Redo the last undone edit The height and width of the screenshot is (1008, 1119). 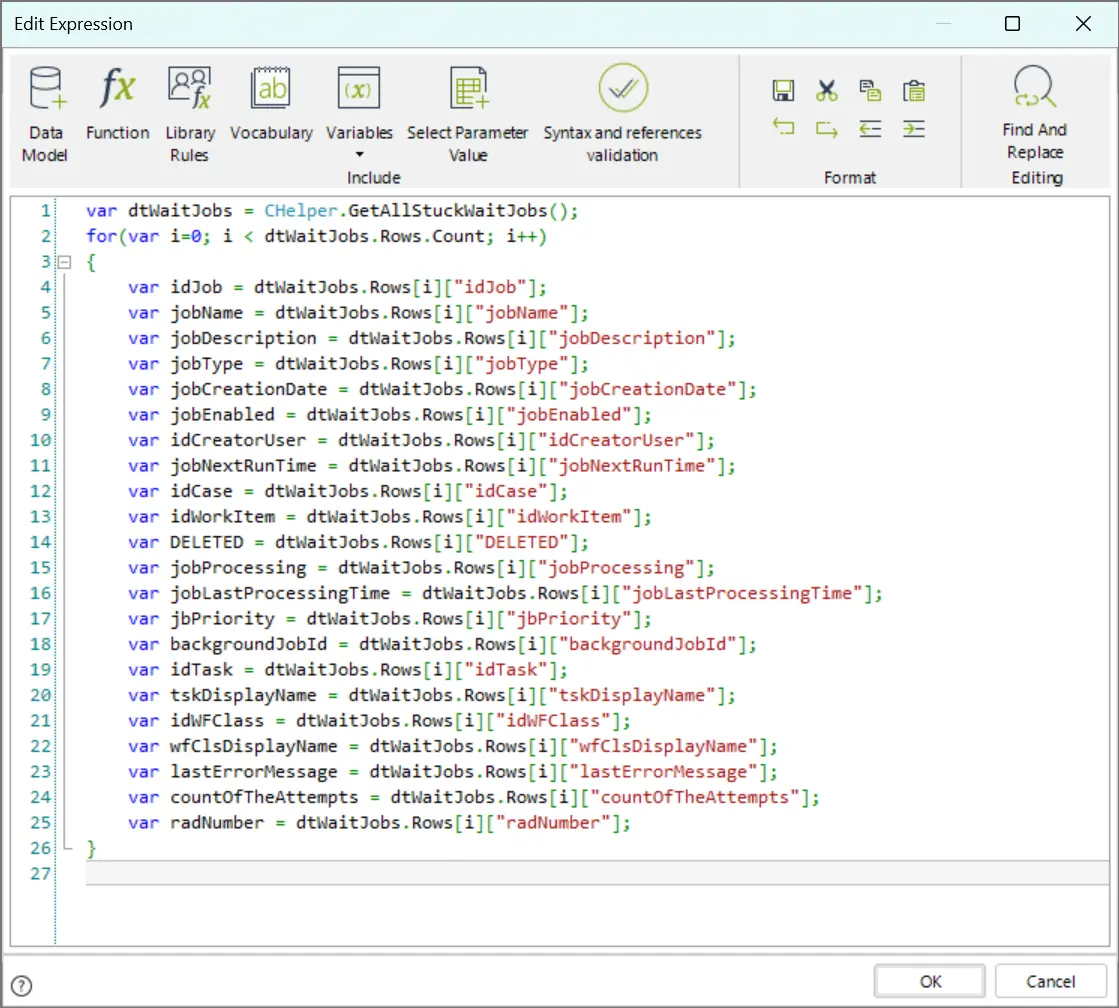pyautogui.click(x=826, y=128)
